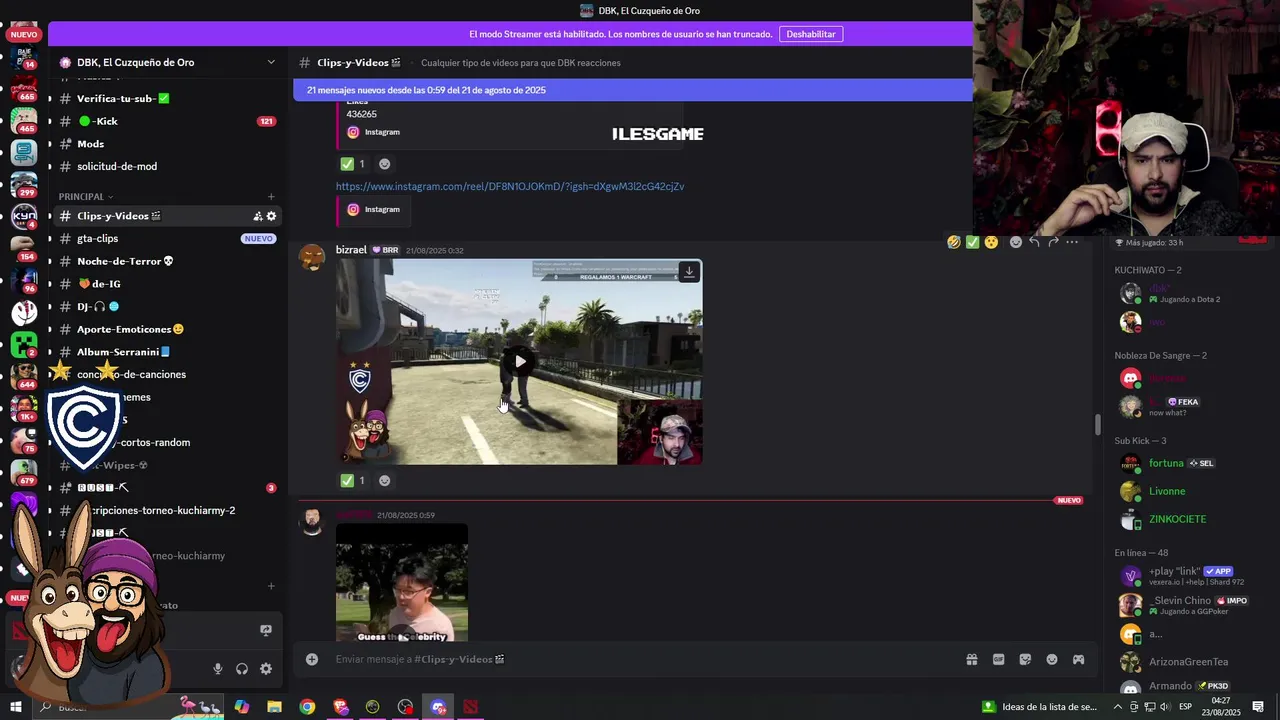
Task: Open the sticker picker
Action: coord(1025,660)
